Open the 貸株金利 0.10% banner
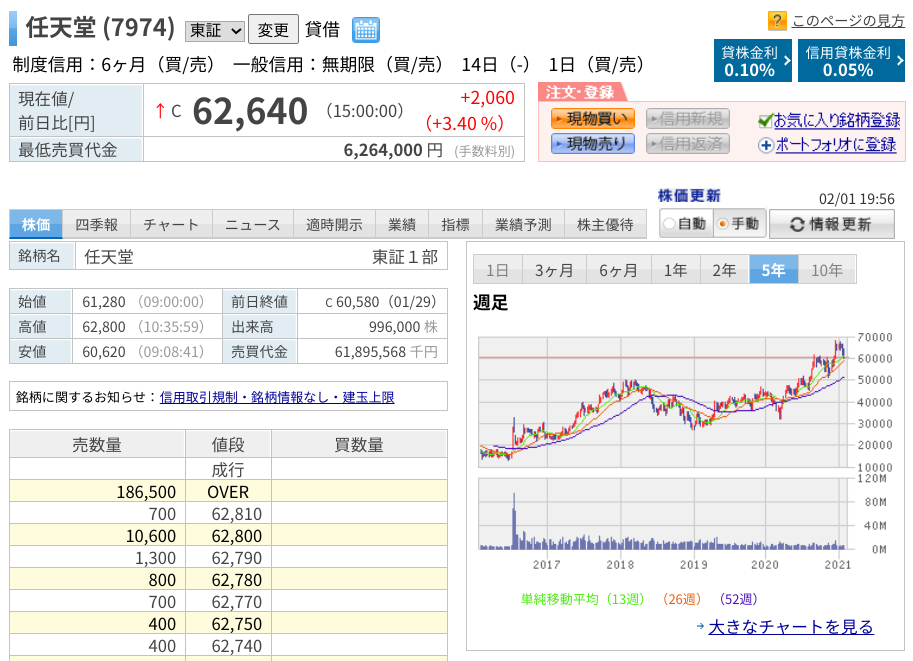 tap(753, 61)
